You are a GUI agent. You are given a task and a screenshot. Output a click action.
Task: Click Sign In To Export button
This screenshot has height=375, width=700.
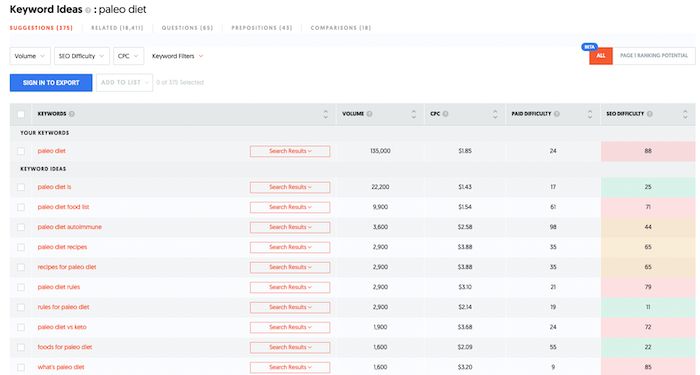coord(51,83)
